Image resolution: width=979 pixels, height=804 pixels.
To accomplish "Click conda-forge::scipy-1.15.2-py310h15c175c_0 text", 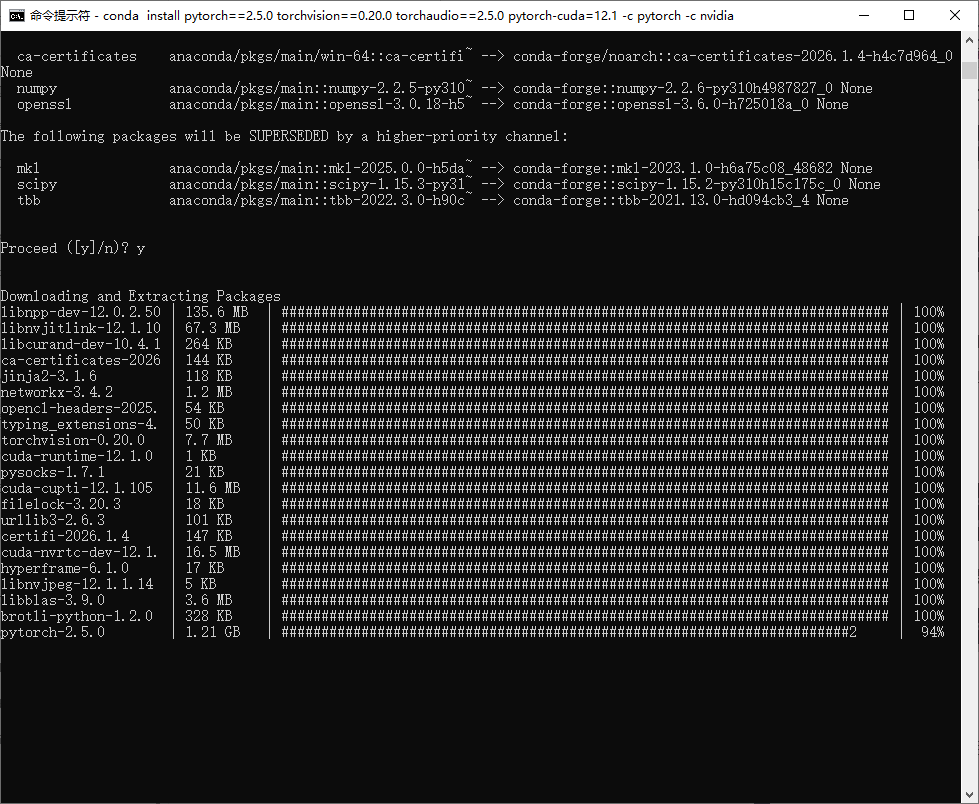I will (677, 184).
